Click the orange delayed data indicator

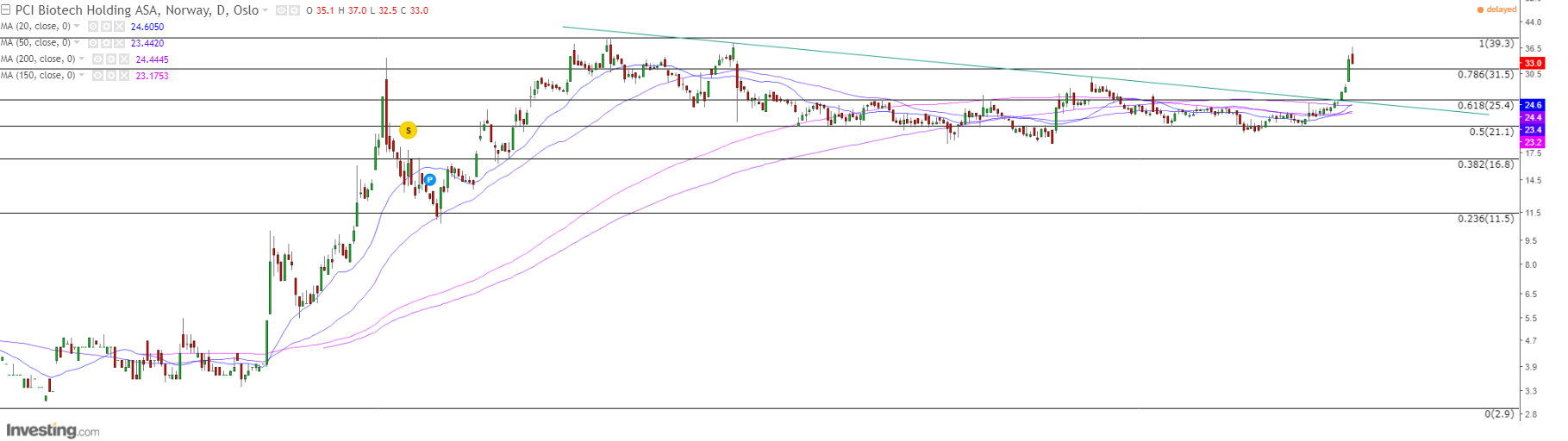coord(1496,9)
